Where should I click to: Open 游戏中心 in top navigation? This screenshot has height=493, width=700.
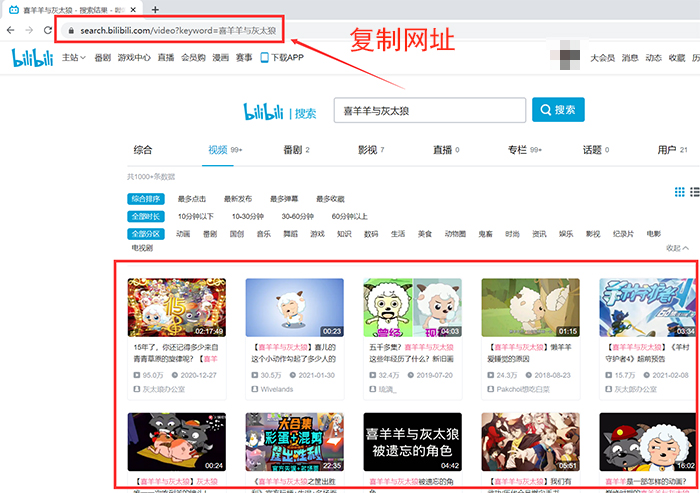pyautogui.click(x=134, y=58)
